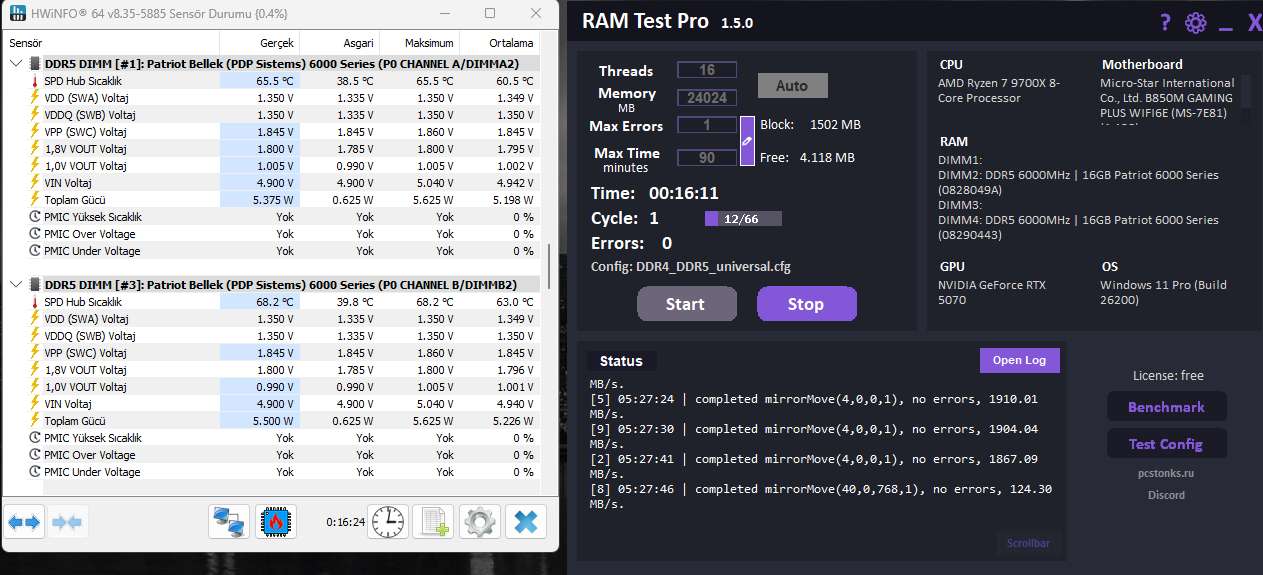Click the flame chip stress-test icon in HWiNFO
The height and width of the screenshot is (575, 1263).
pos(276,521)
